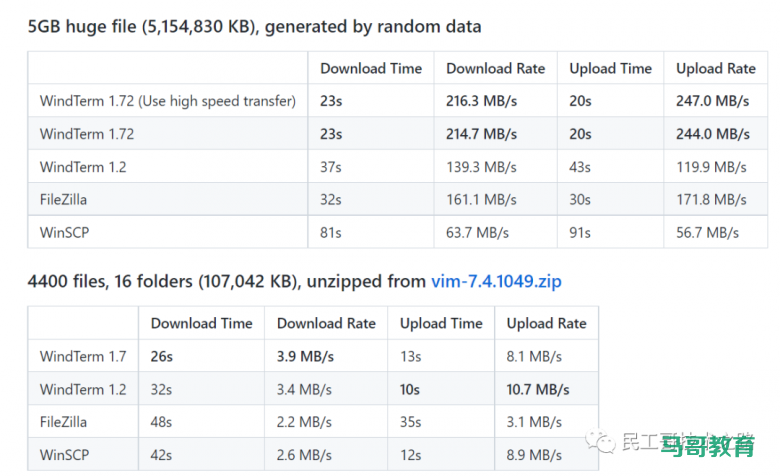Click the 3.9 MB/s download rate cell
780x476 pixels.
[x=305, y=356]
